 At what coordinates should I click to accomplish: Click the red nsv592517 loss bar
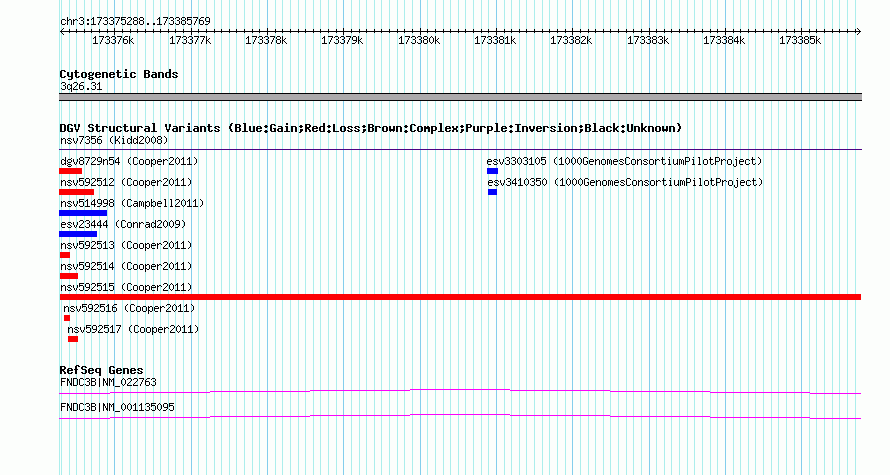tap(73, 339)
